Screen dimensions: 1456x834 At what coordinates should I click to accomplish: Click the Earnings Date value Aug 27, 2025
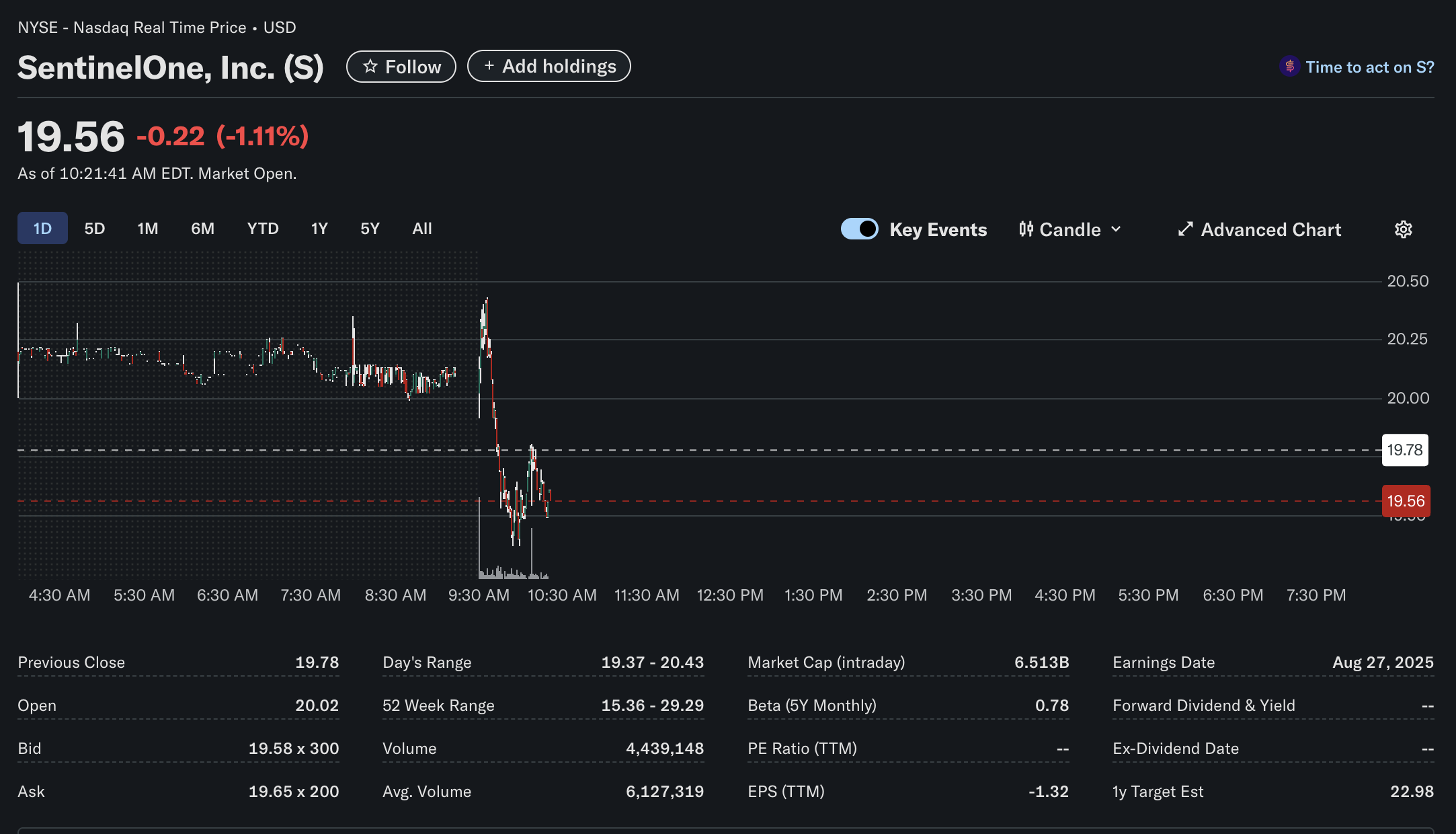1383,662
